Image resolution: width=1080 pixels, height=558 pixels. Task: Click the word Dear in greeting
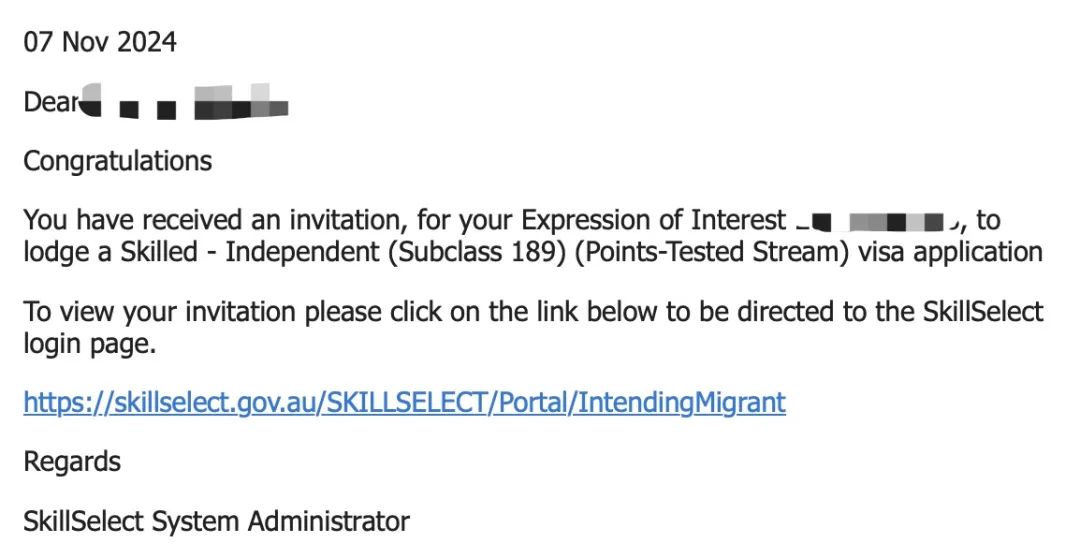[52, 102]
